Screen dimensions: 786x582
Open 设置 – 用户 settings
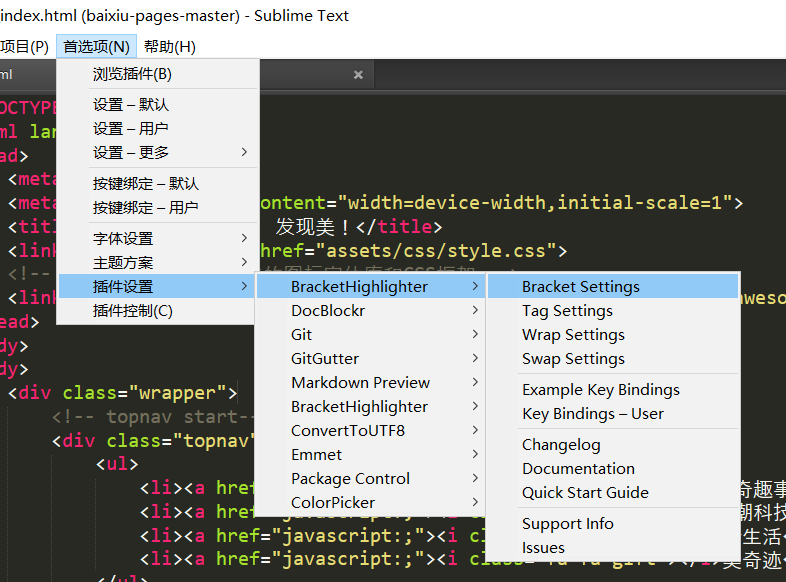[x=131, y=128]
